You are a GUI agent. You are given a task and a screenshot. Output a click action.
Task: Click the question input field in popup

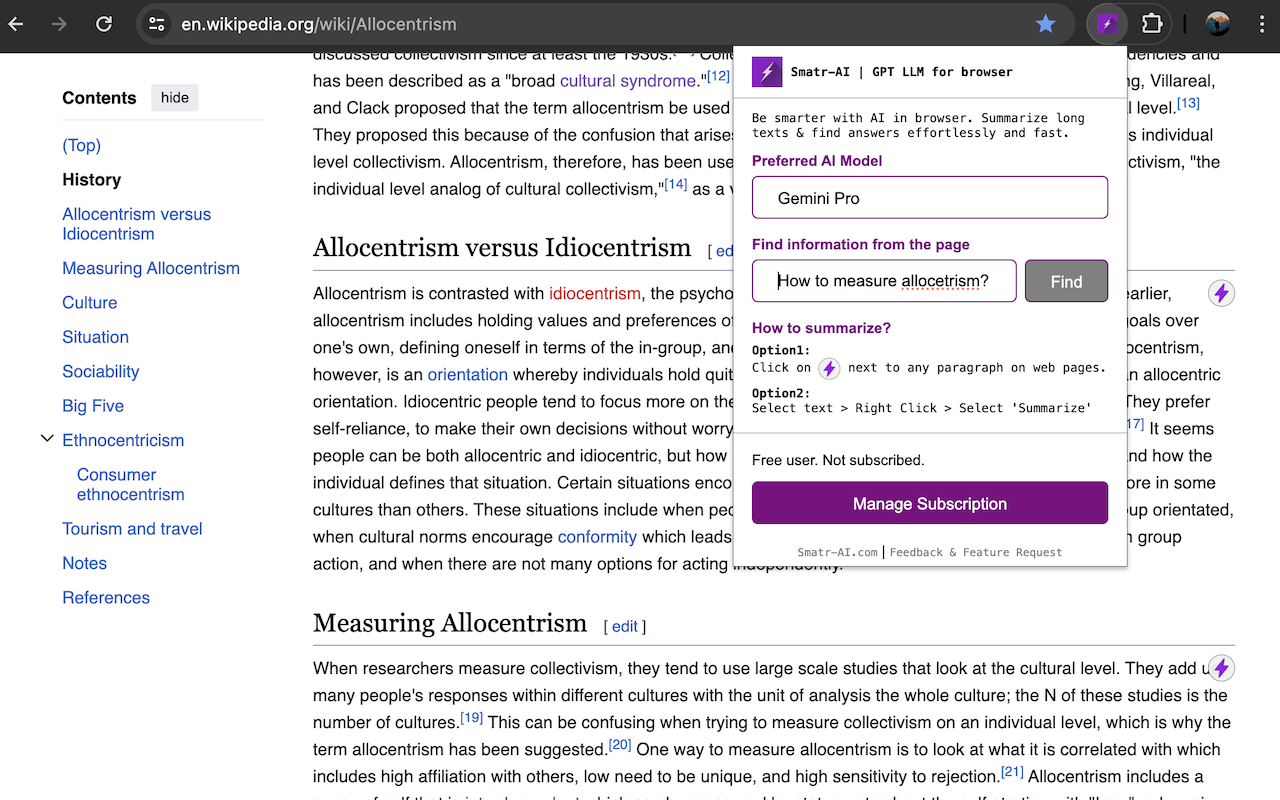[x=884, y=281]
